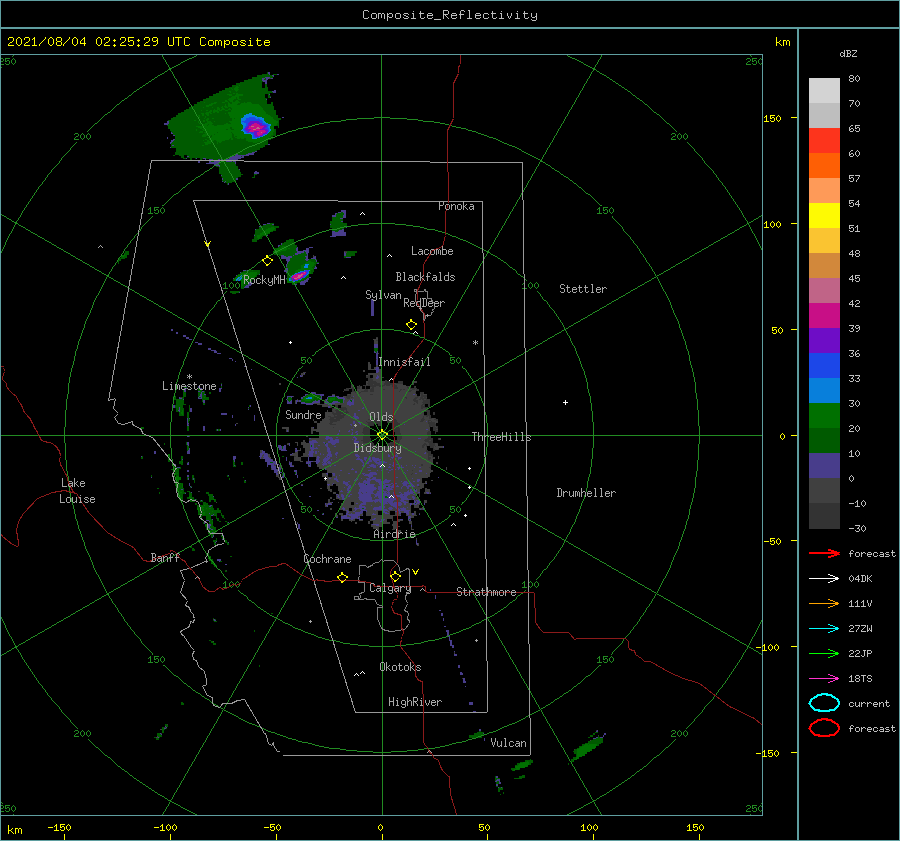Screen dimensions: 900x841
Task: Click the Vulcan label
Action: [508, 743]
